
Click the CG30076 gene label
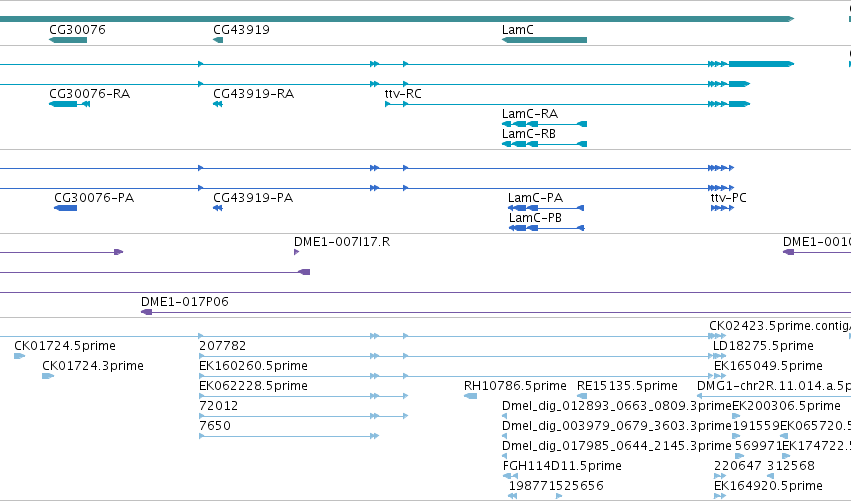click(77, 30)
